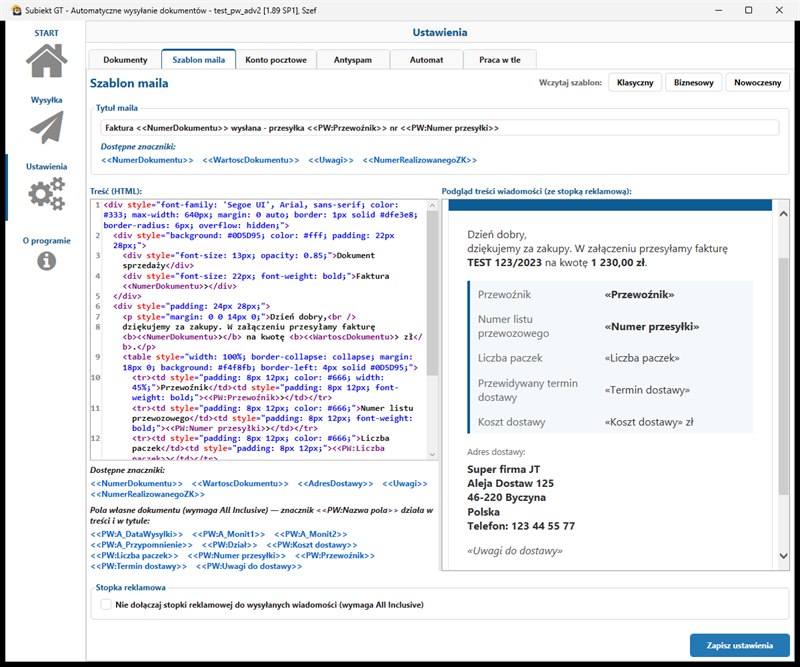Insert the <<PW:A_DataWysyłki>> custom field tag
Image resolution: width=800 pixels, height=667 pixels.
click(x=137, y=534)
